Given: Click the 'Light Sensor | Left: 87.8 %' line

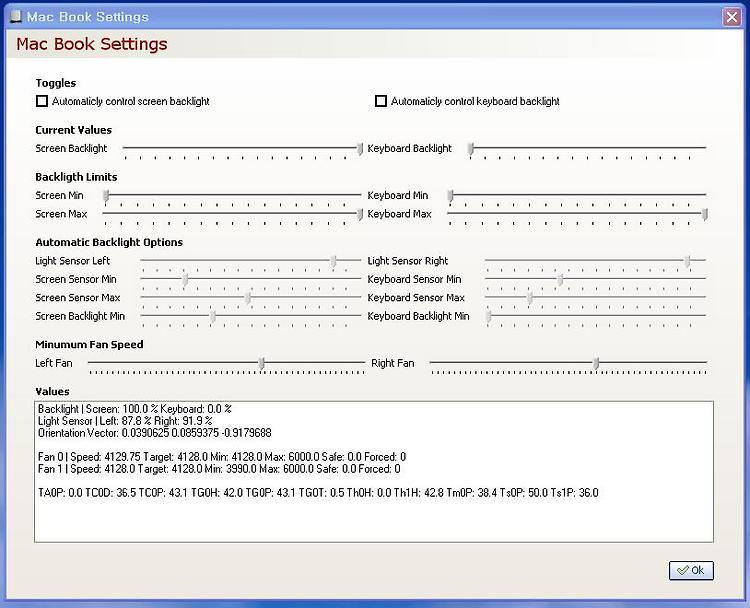Looking at the screenshot, I should coord(125,421).
